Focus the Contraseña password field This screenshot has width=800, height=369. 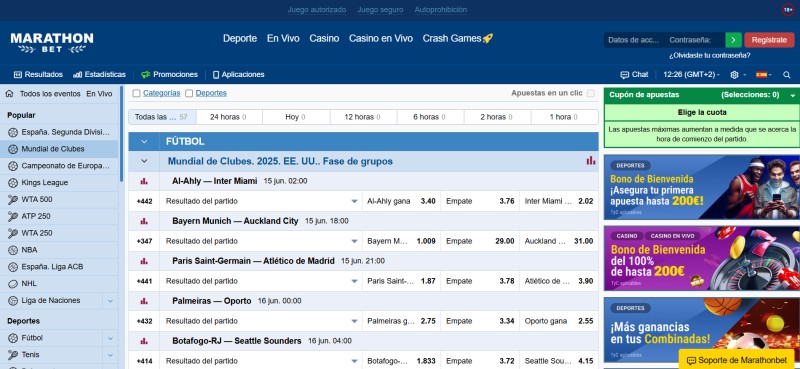(694, 40)
